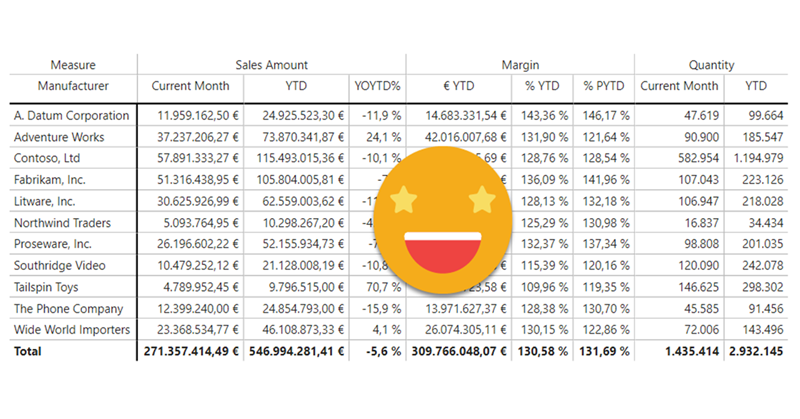This screenshot has width=800, height=419.
Task: Select the Margin group header
Action: click(520, 64)
